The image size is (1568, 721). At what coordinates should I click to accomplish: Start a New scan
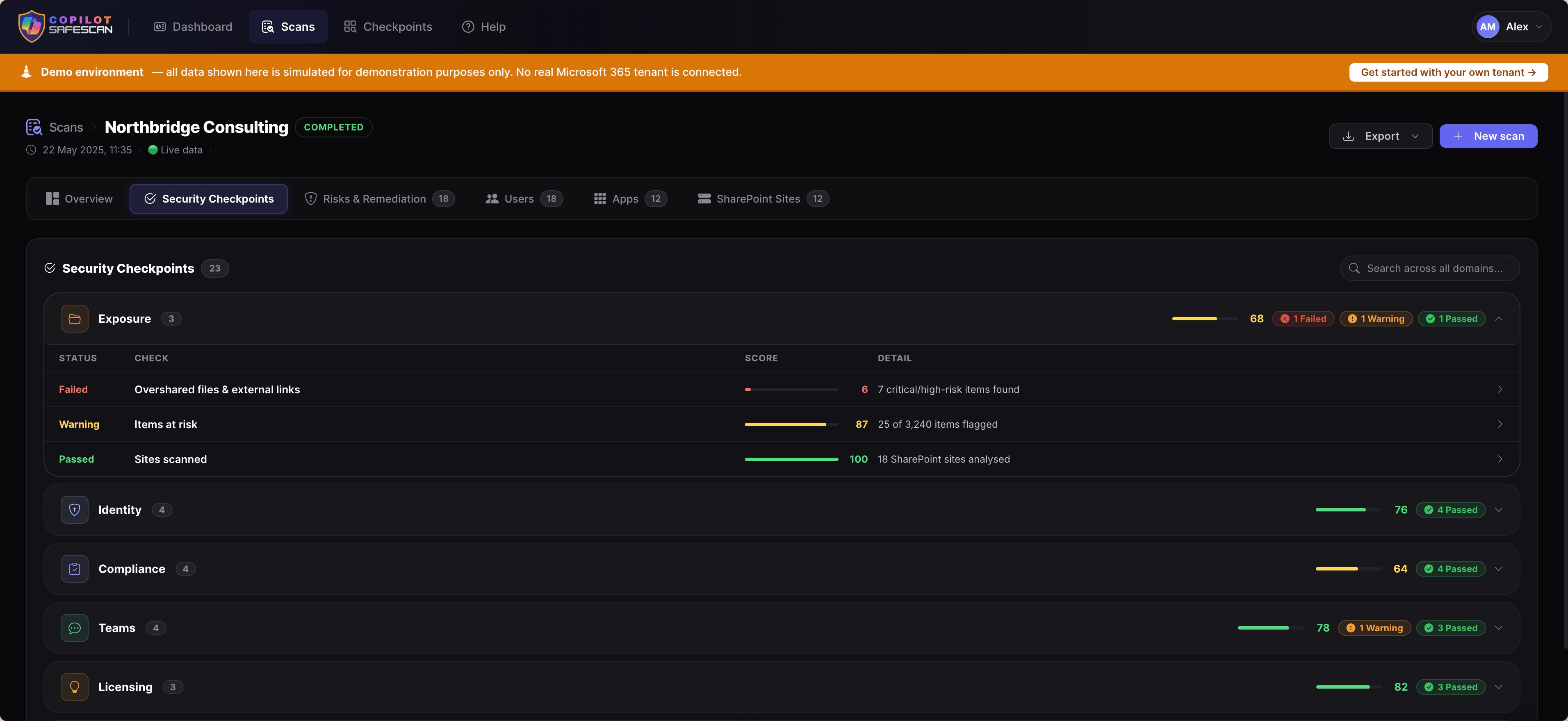coord(1488,137)
